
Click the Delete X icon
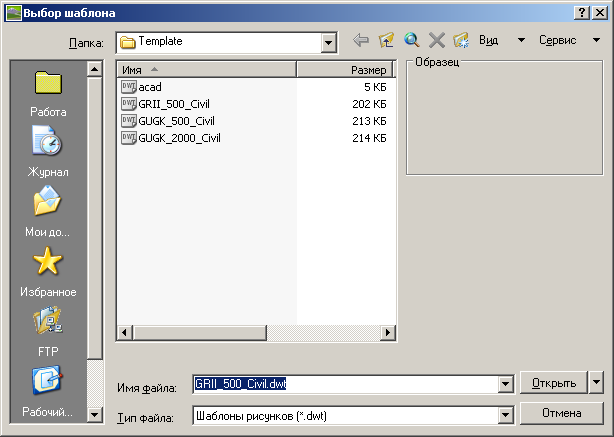click(x=437, y=40)
